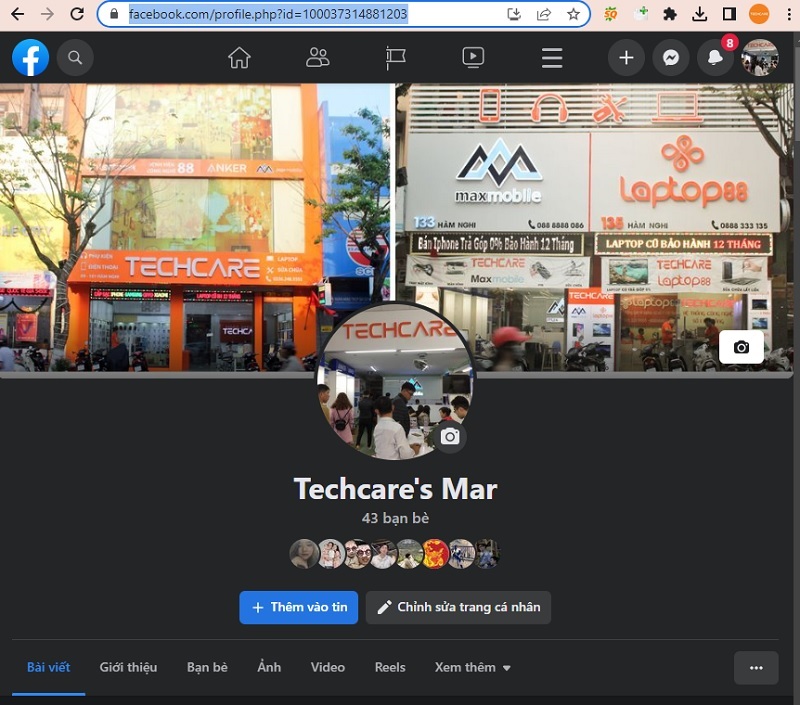Viewport: 800px width, 705px height.
Task: Click a friend avatar thumbnail under the name
Action: point(305,553)
